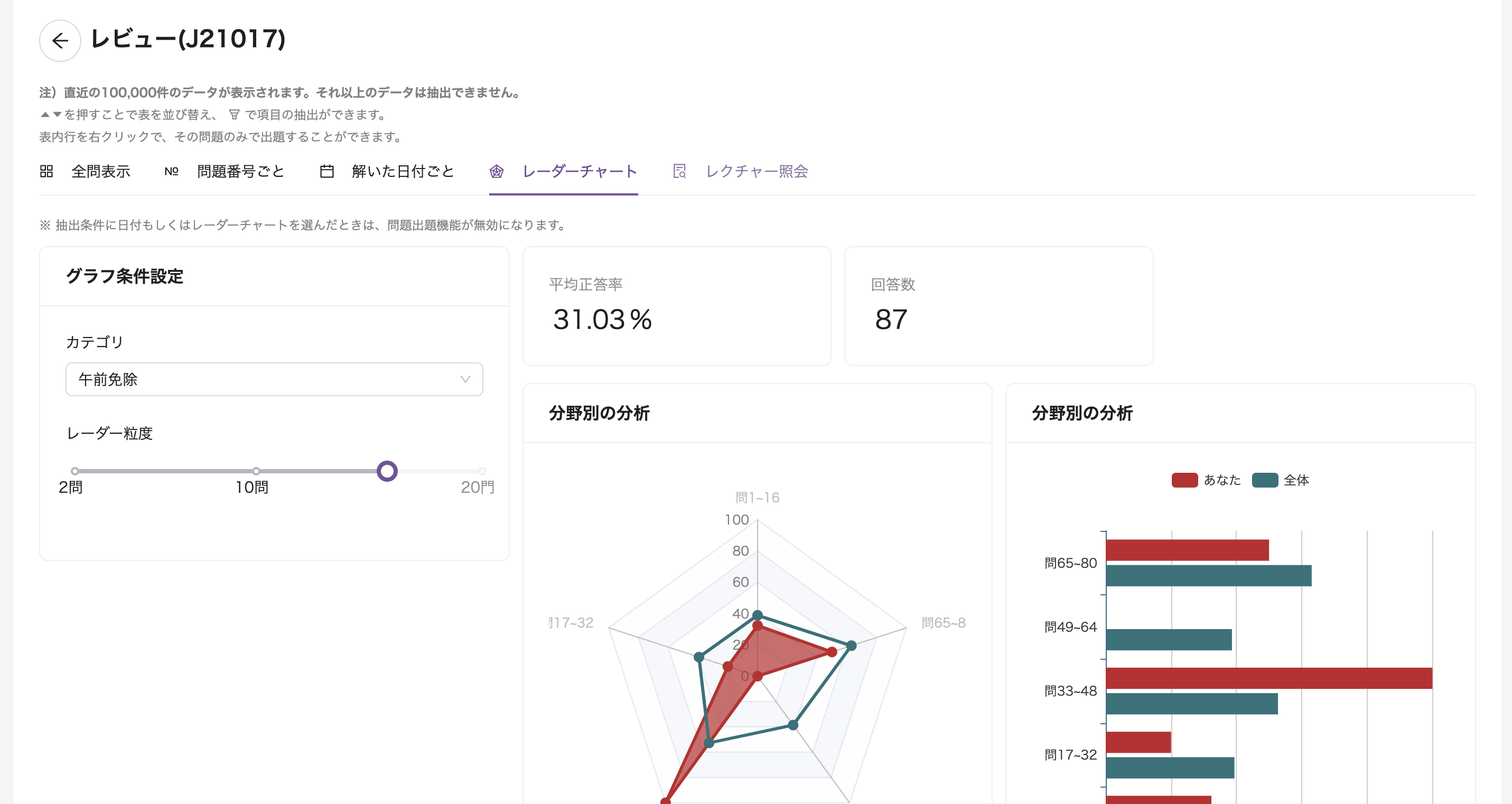Click the radar chart pentagon icon

coord(497,171)
